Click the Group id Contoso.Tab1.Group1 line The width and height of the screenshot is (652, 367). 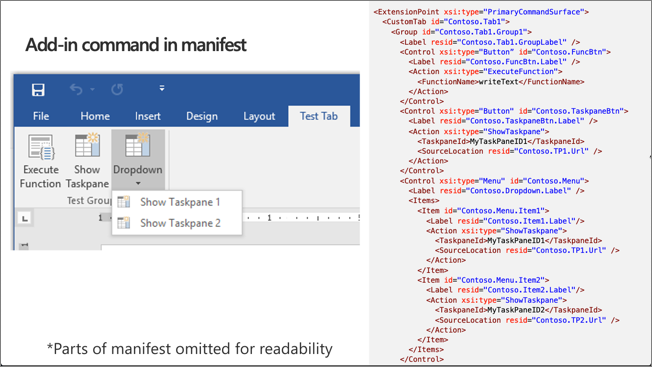(461, 32)
